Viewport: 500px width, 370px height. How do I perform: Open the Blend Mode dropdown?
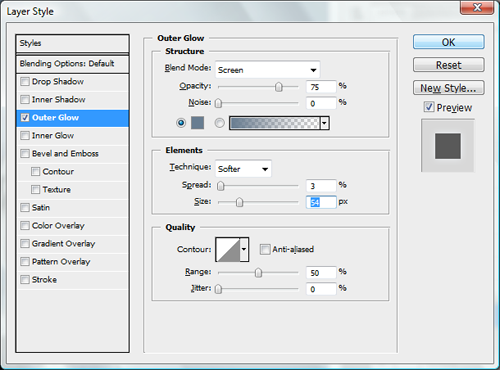(x=268, y=70)
